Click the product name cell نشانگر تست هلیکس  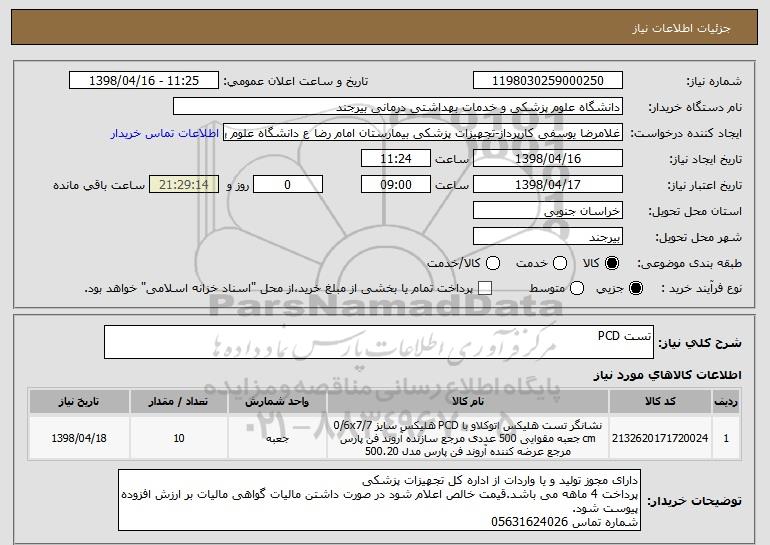pyautogui.click(x=468, y=438)
